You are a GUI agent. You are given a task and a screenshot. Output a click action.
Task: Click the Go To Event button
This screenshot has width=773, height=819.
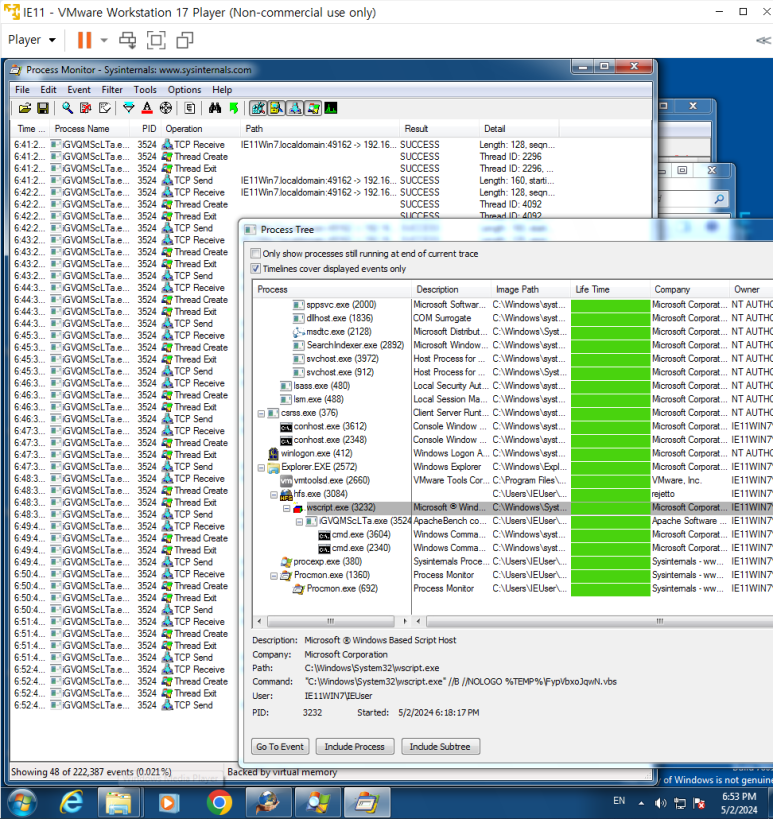280,746
